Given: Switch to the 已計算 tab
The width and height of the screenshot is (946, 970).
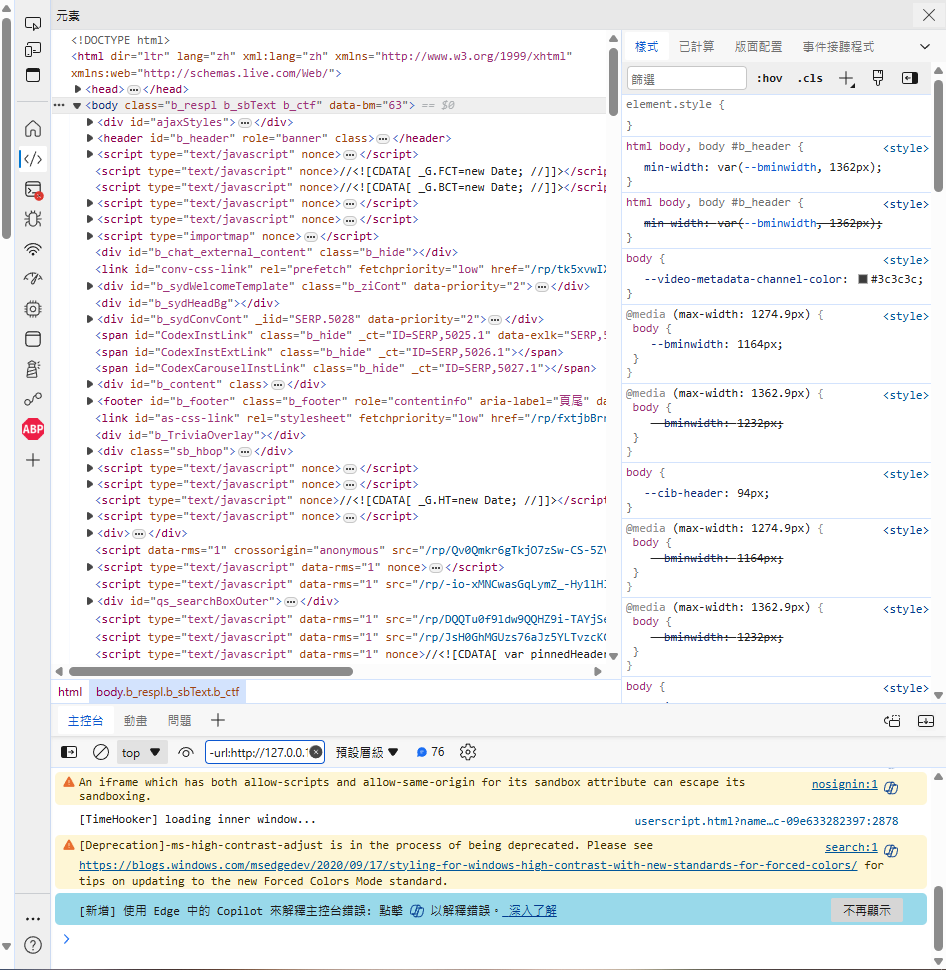Looking at the screenshot, I should 696,46.
